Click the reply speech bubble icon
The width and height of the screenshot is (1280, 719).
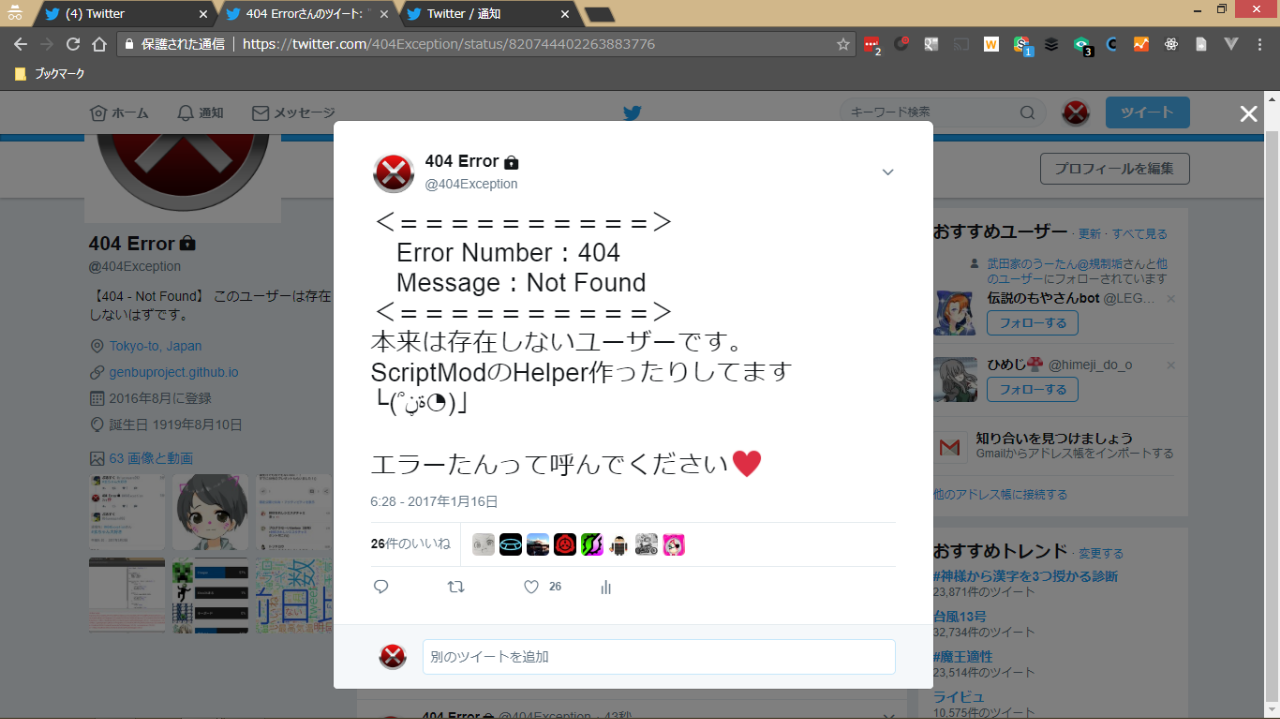[x=381, y=587]
